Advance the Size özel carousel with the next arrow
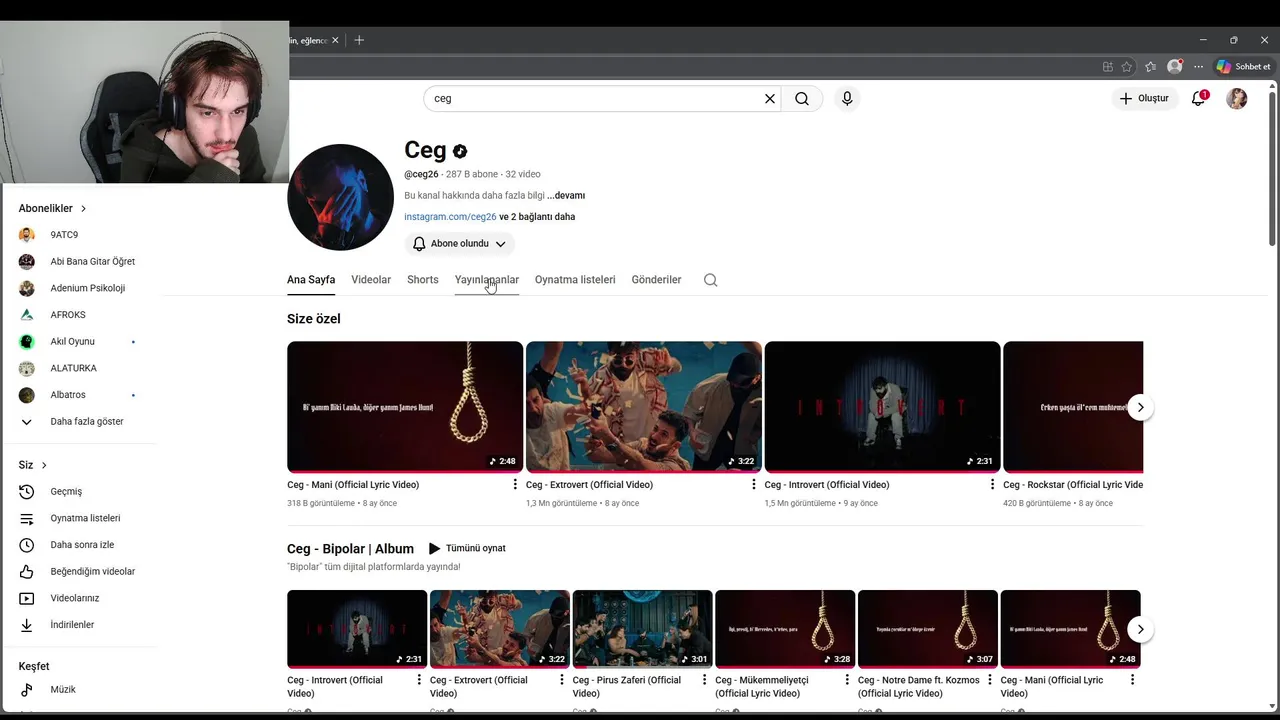 1140,407
